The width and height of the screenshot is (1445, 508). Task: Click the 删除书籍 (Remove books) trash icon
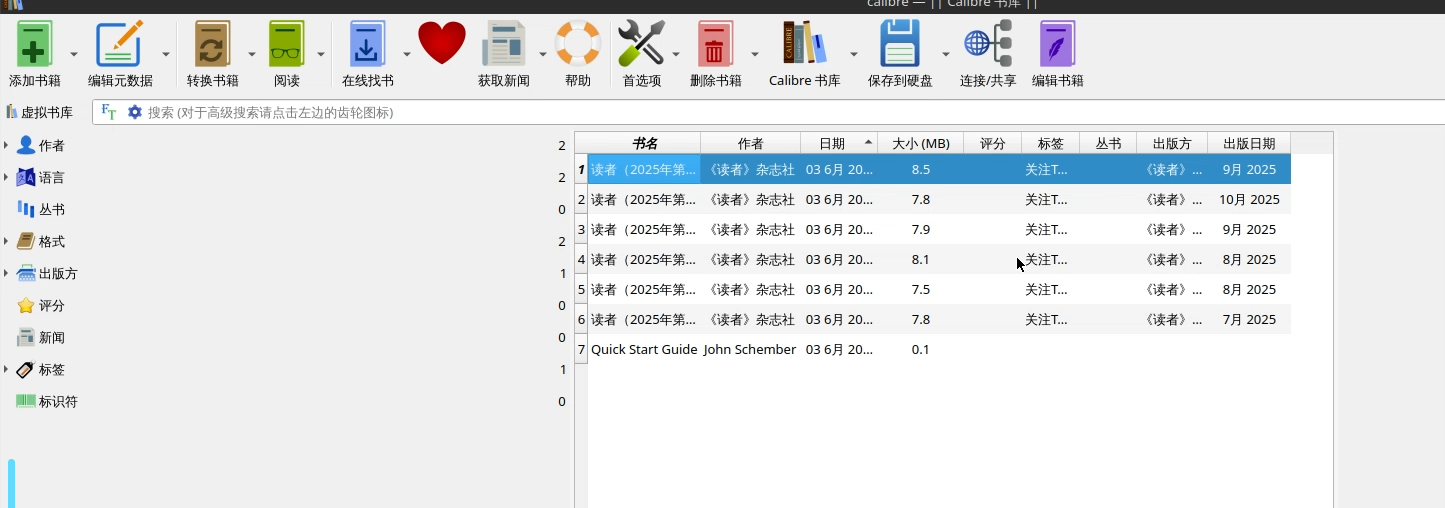(715, 44)
